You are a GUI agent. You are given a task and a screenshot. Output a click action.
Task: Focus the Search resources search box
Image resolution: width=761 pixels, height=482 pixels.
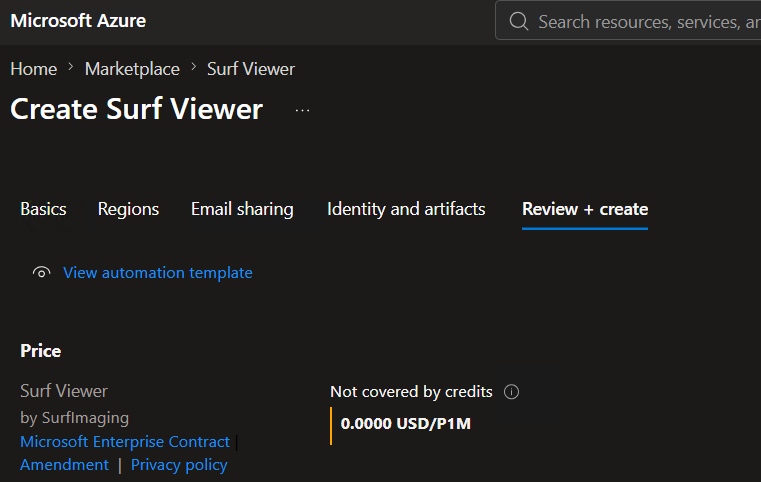coord(628,21)
